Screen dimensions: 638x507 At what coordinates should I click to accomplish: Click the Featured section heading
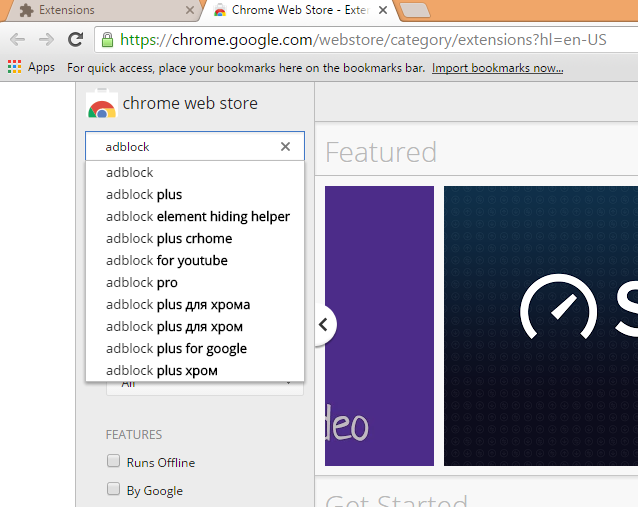click(x=381, y=152)
